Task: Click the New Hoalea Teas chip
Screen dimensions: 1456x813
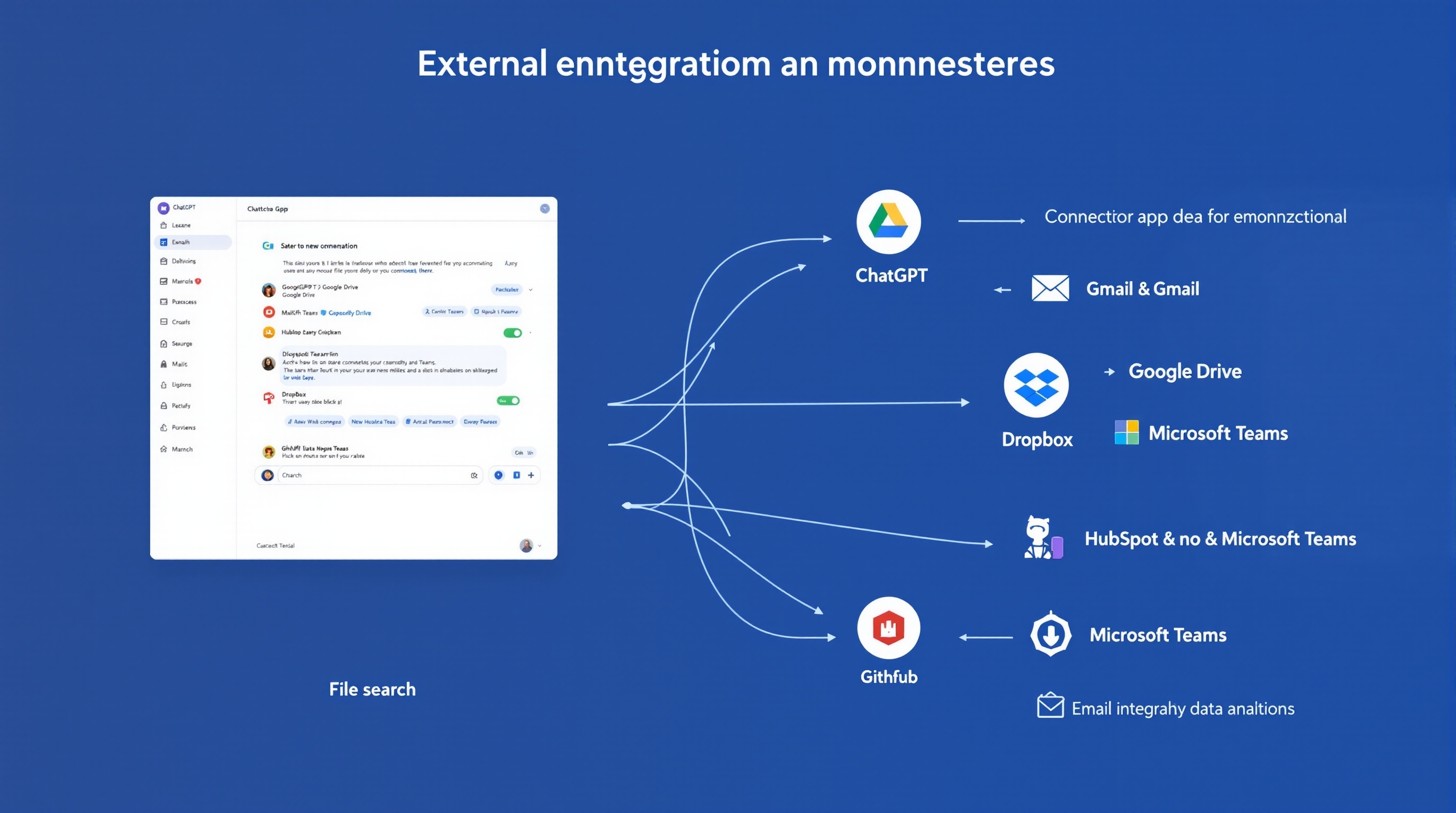Action: pyautogui.click(x=373, y=422)
